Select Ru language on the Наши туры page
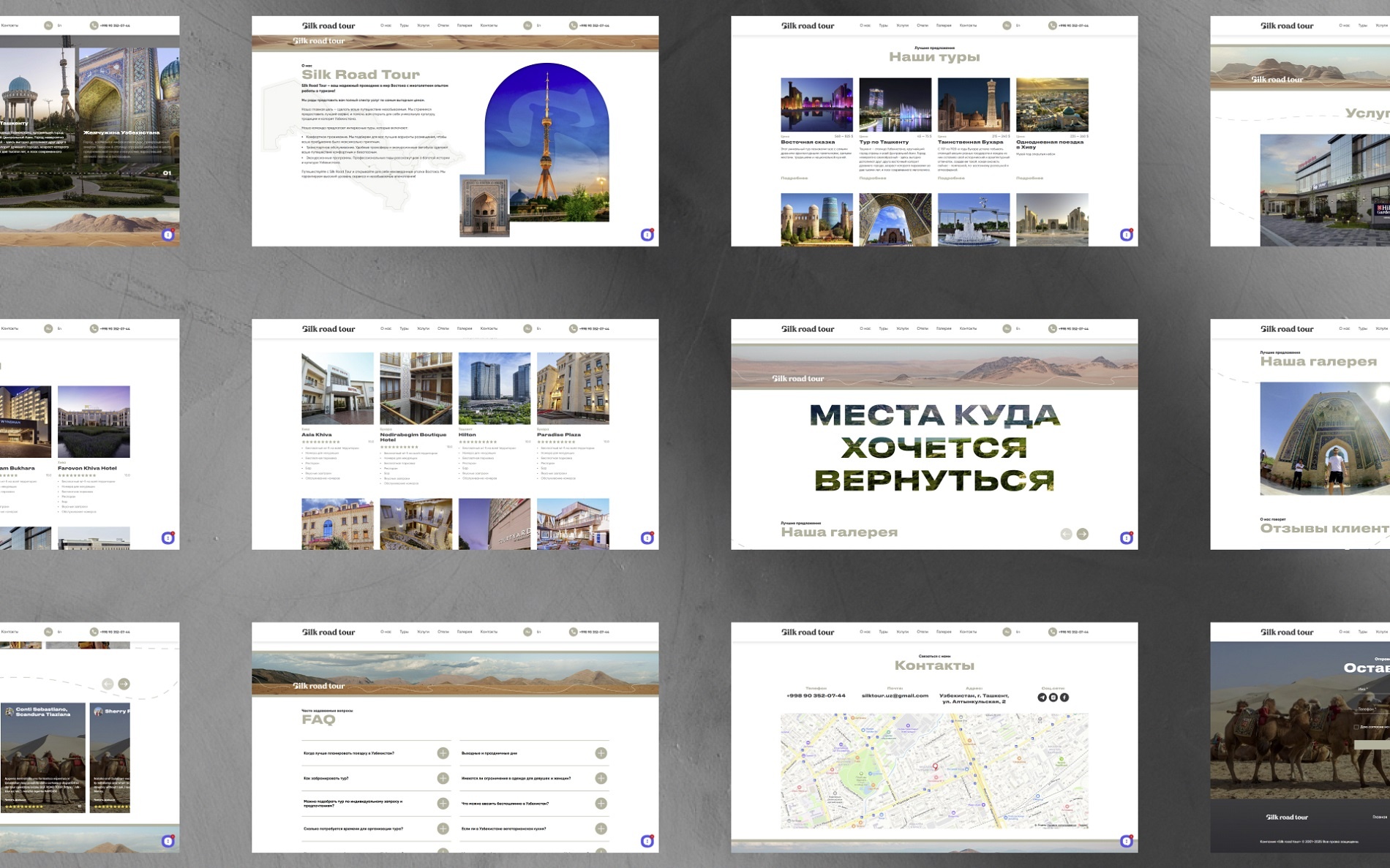Image resolution: width=1390 pixels, height=868 pixels. [x=1007, y=26]
